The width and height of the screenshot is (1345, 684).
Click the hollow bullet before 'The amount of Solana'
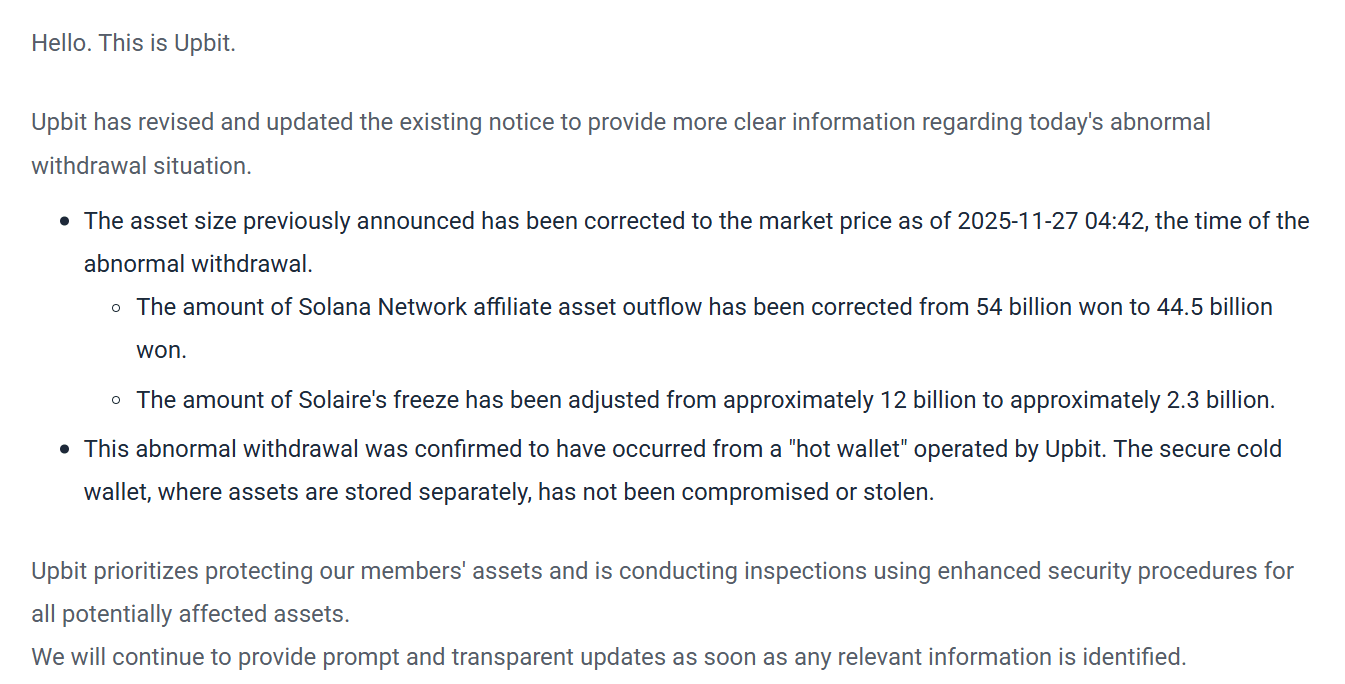tap(116, 308)
